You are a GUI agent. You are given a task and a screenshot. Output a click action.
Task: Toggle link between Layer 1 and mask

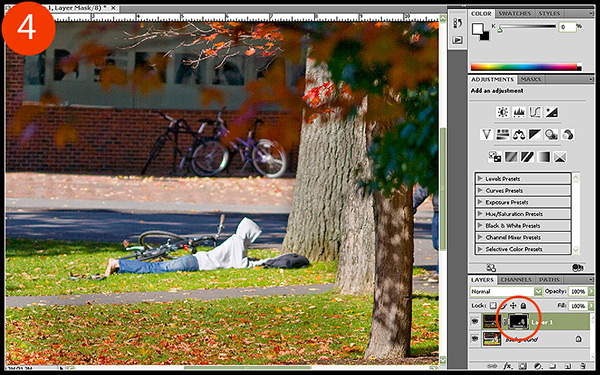pos(505,322)
